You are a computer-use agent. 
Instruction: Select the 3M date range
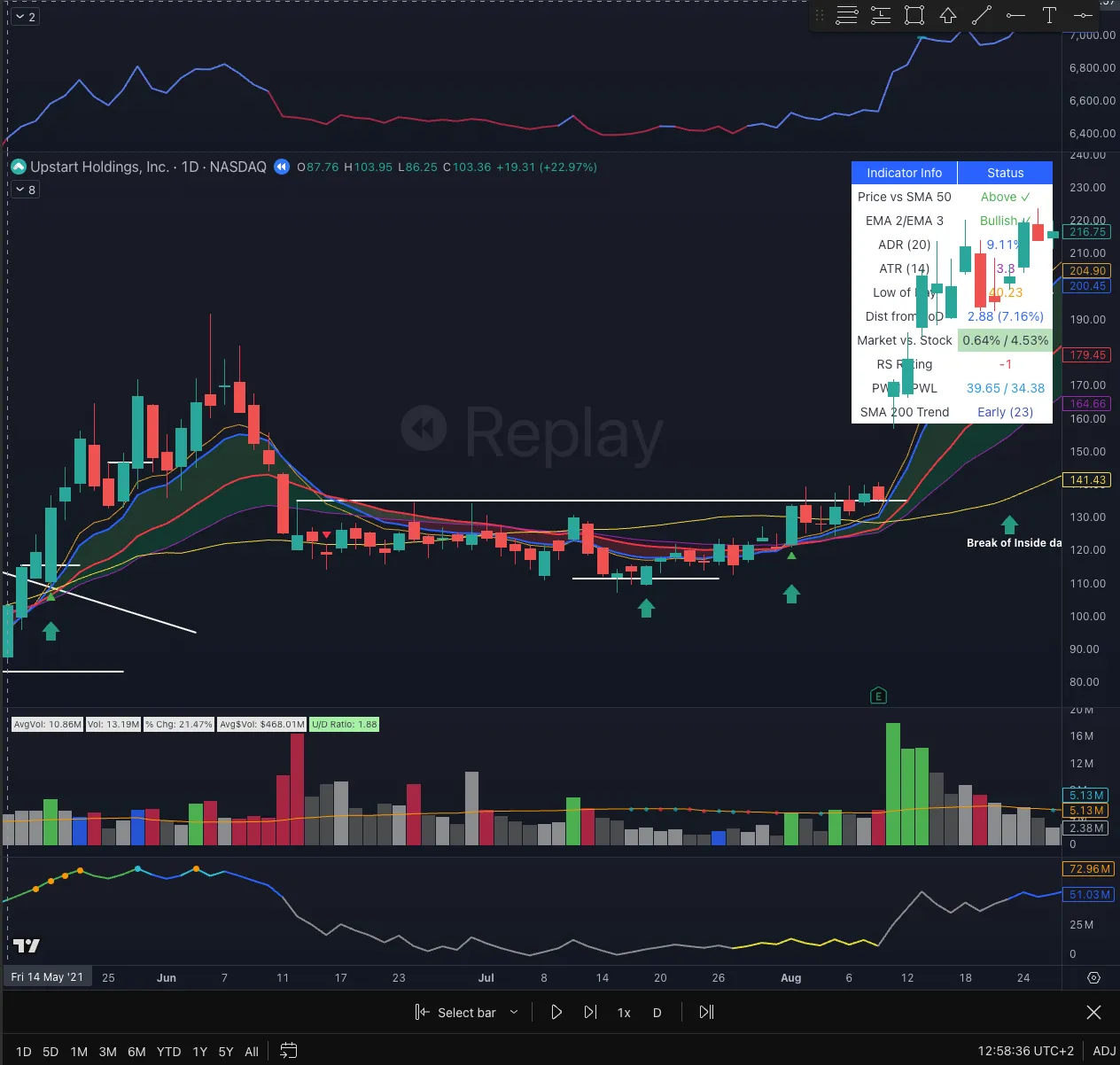108,1052
